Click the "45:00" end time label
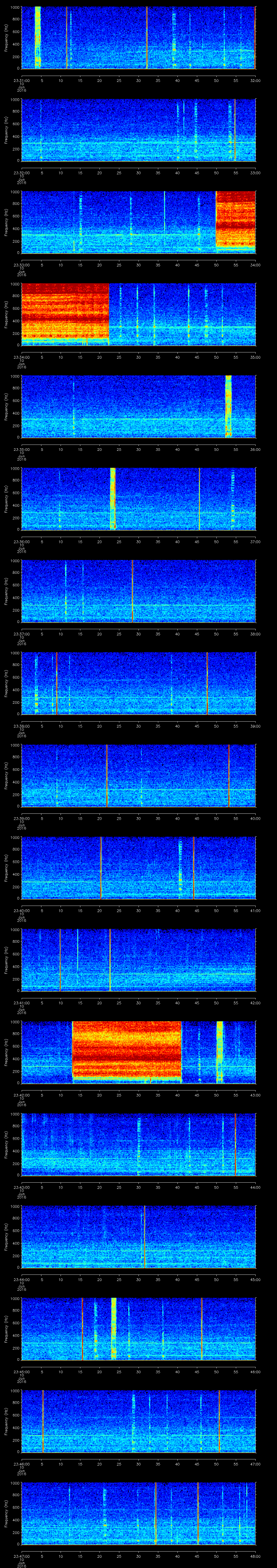 pyautogui.click(x=255, y=1279)
